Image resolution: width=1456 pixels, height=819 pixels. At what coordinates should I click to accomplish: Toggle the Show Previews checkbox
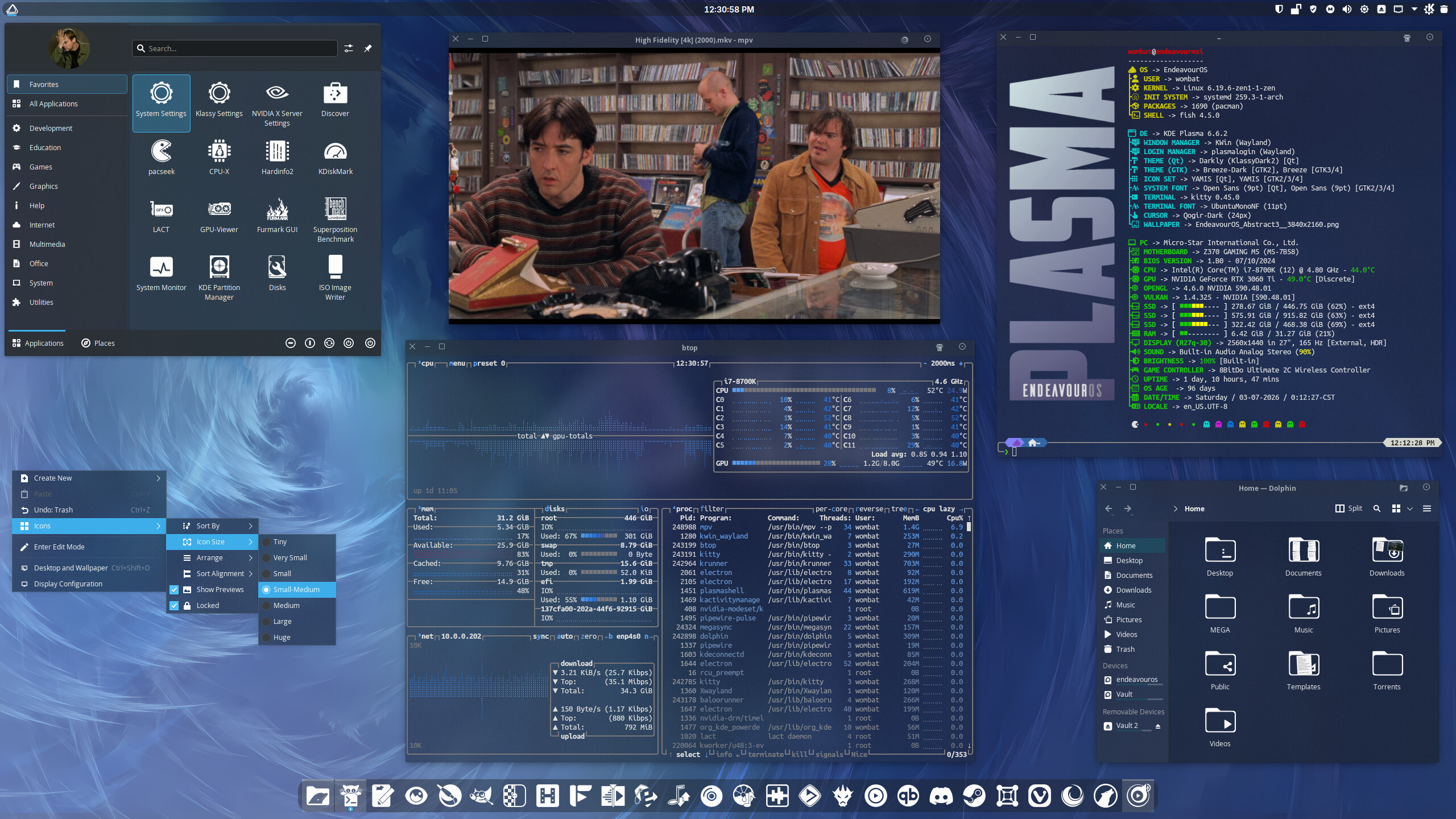174,590
